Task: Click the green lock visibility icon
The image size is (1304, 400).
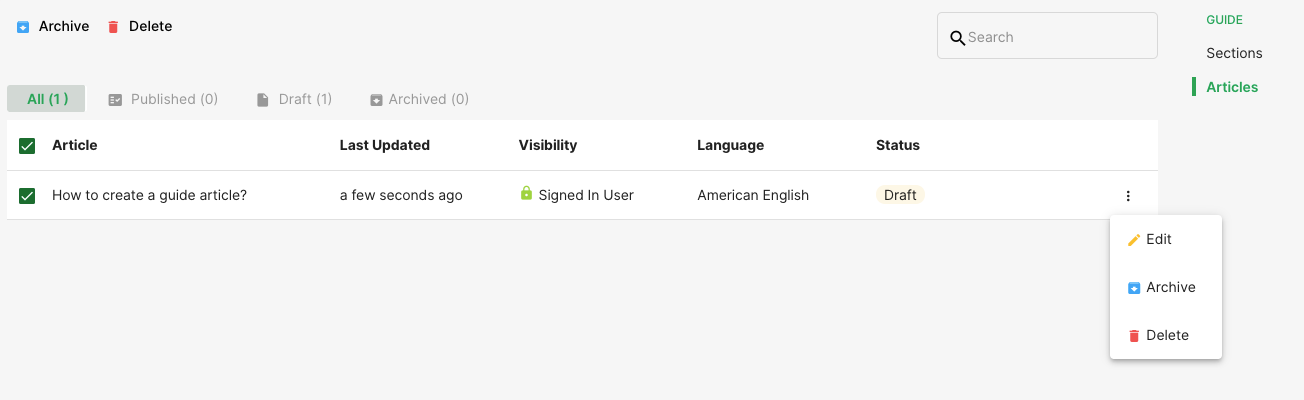Action: coord(526,193)
